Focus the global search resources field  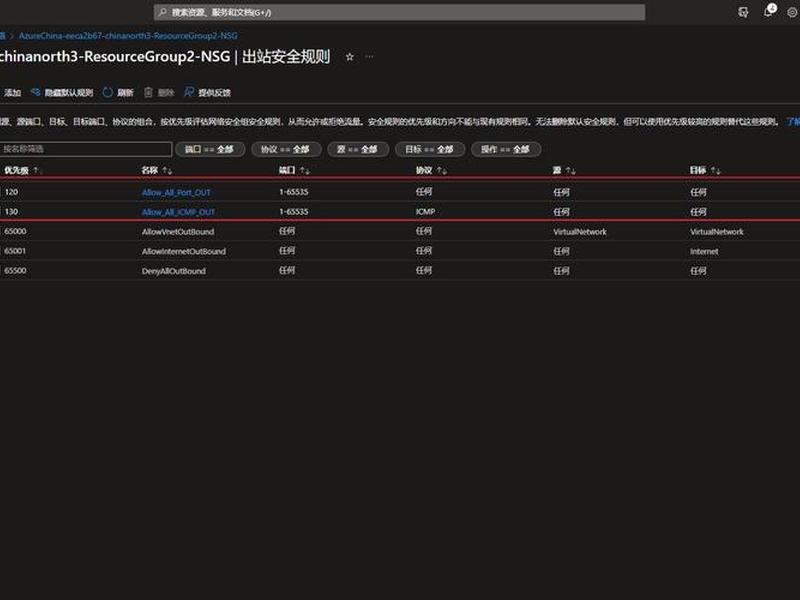point(399,12)
